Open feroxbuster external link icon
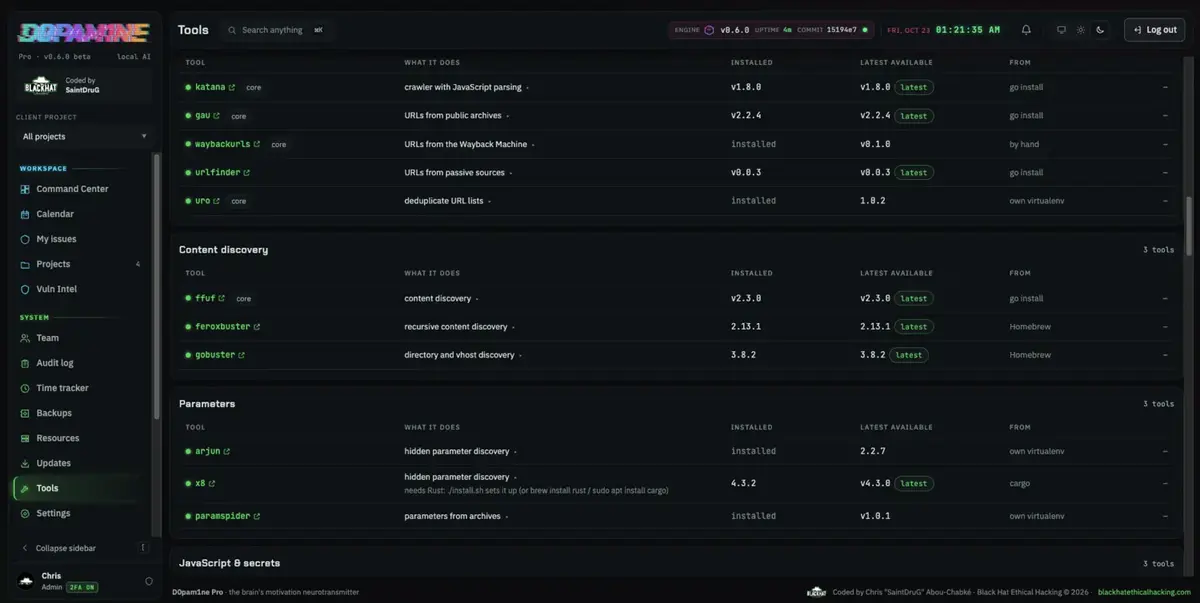The width and height of the screenshot is (1200, 603). [x=257, y=327]
